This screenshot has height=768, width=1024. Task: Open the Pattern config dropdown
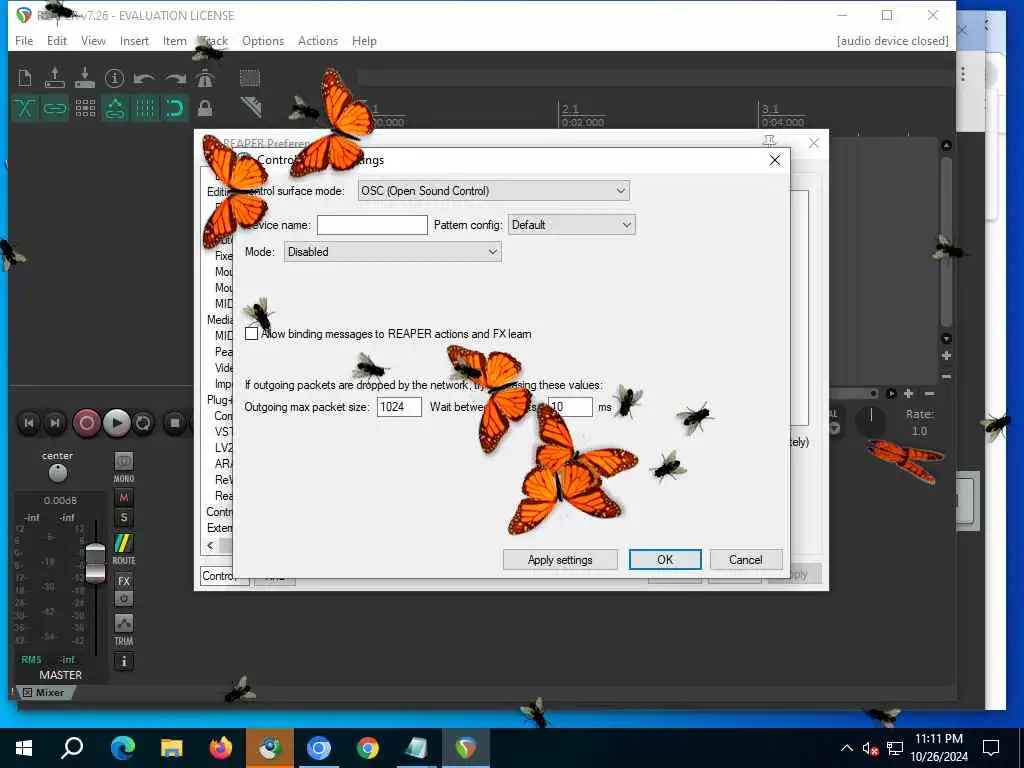[571, 225]
